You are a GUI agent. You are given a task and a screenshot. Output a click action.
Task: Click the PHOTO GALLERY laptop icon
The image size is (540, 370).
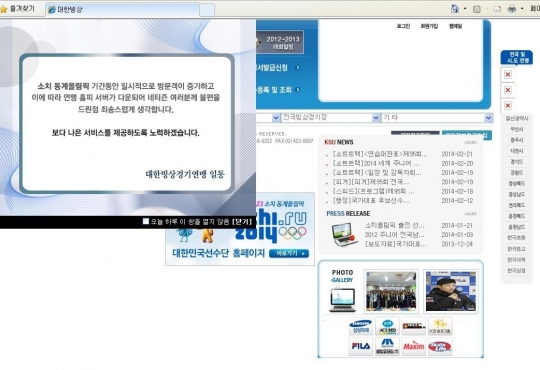coord(342,300)
